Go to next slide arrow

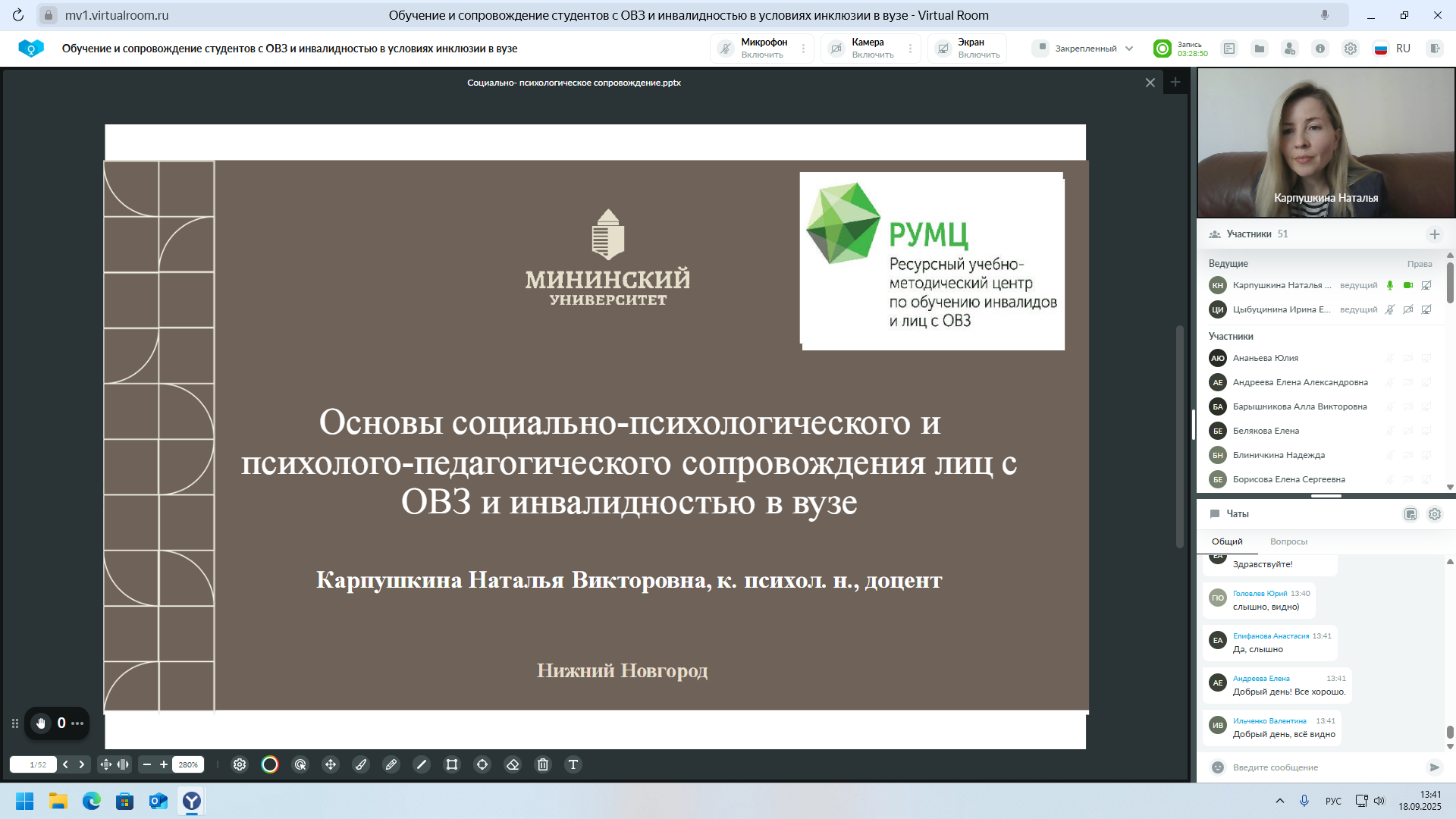82,764
